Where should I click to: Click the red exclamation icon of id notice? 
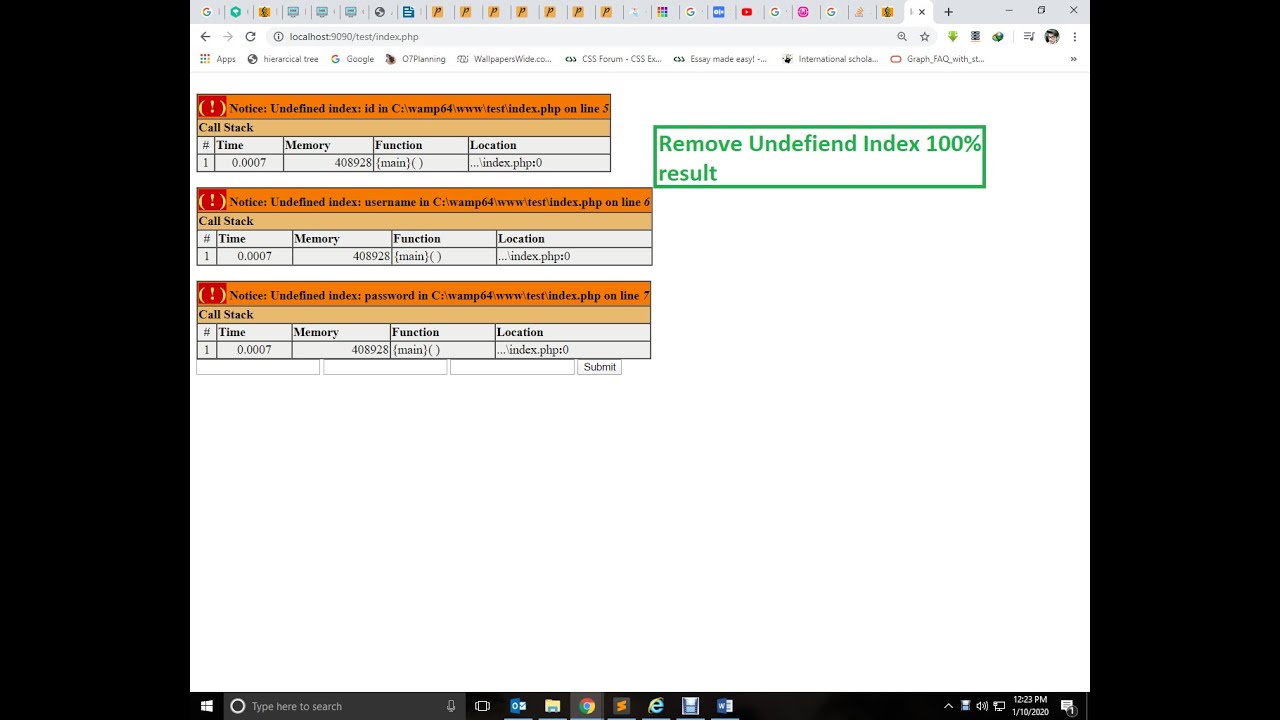pyautogui.click(x=212, y=107)
